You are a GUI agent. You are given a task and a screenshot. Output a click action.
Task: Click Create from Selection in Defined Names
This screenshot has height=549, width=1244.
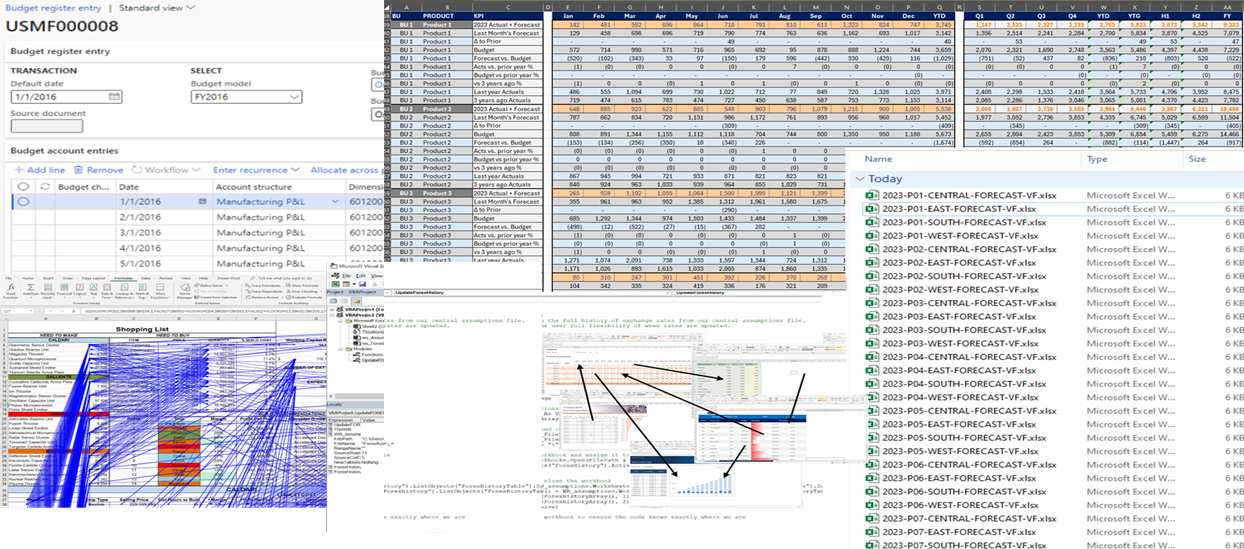coord(215,297)
